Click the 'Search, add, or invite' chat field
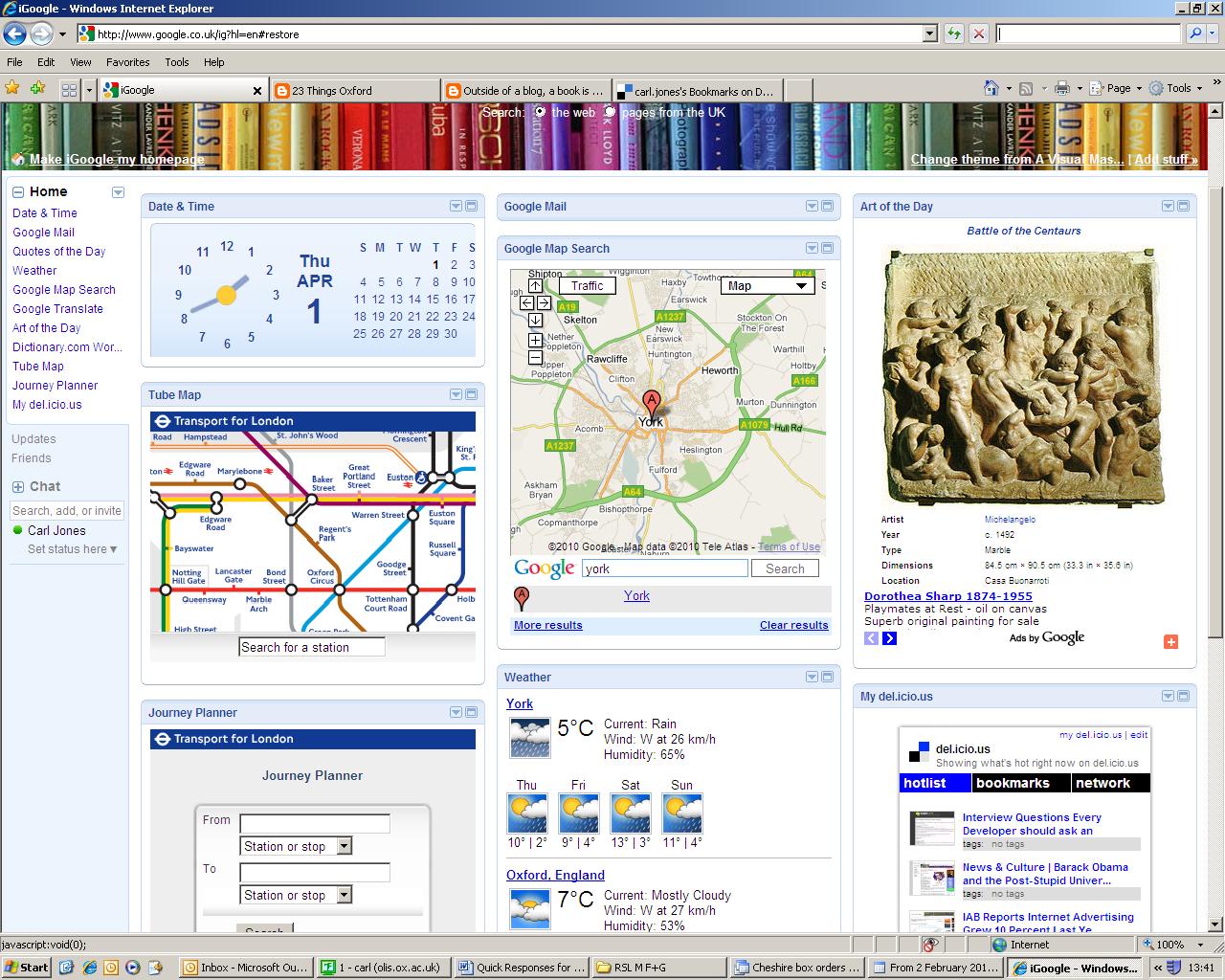Viewport: 1225px width, 980px height. click(67, 510)
